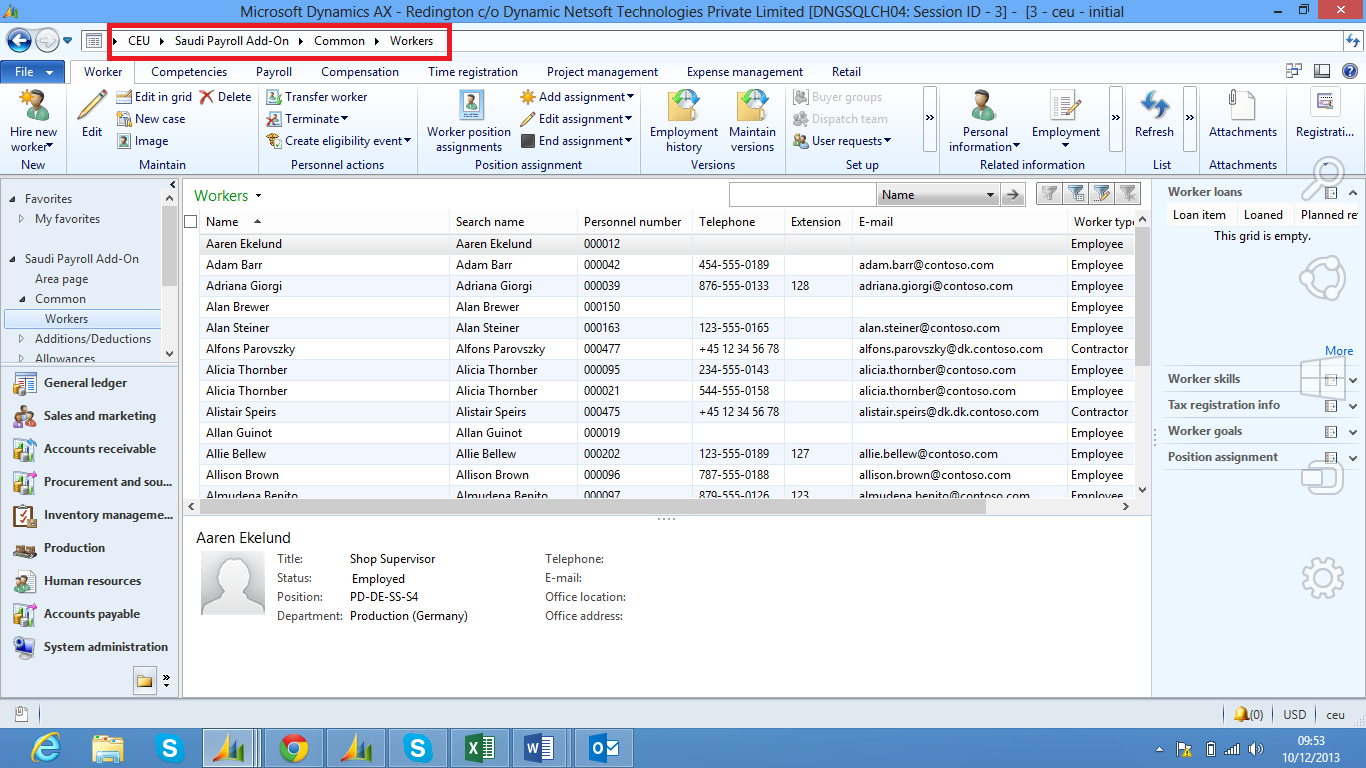This screenshot has width=1366, height=768.
Task: Open the File menu
Action: (33, 72)
